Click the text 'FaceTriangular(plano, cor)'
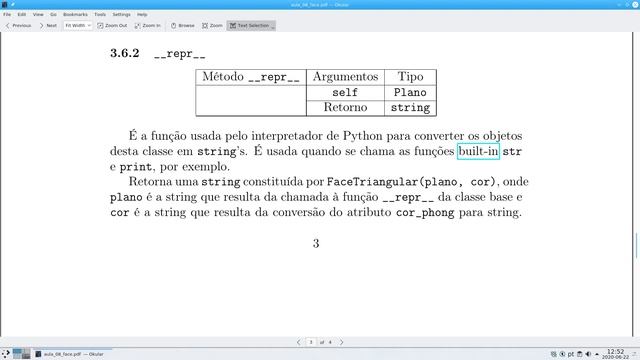640x360 pixels. [411, 182]
